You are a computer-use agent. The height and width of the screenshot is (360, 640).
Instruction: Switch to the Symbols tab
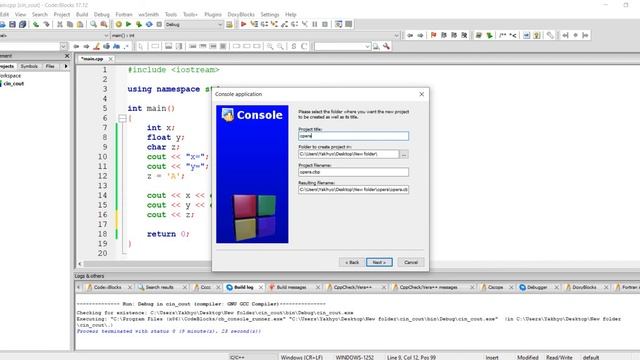(x=29, y=66)
